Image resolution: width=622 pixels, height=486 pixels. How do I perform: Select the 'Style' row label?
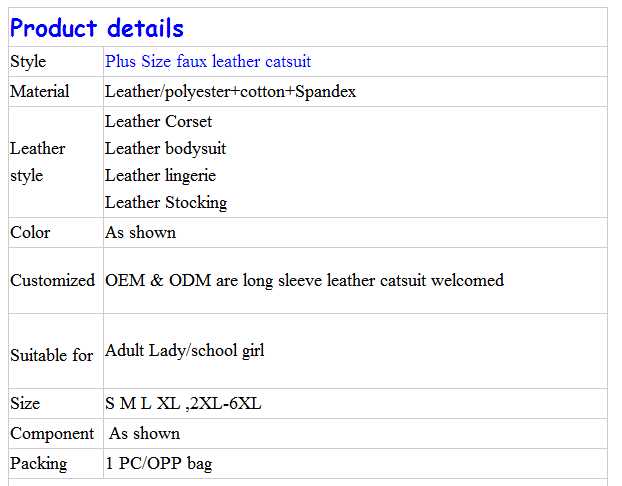click(28, 62)
